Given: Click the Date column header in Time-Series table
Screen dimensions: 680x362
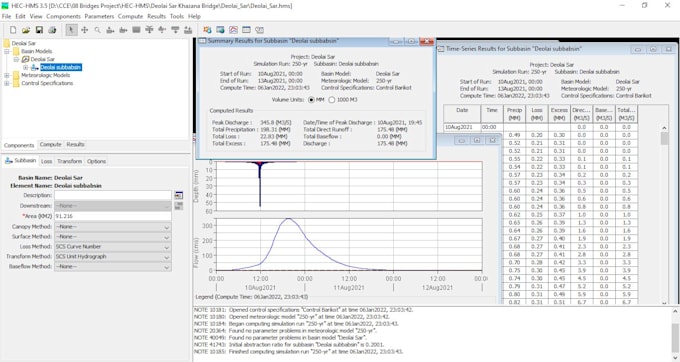Looking at the screenshot, I should (x=462, y=114).
